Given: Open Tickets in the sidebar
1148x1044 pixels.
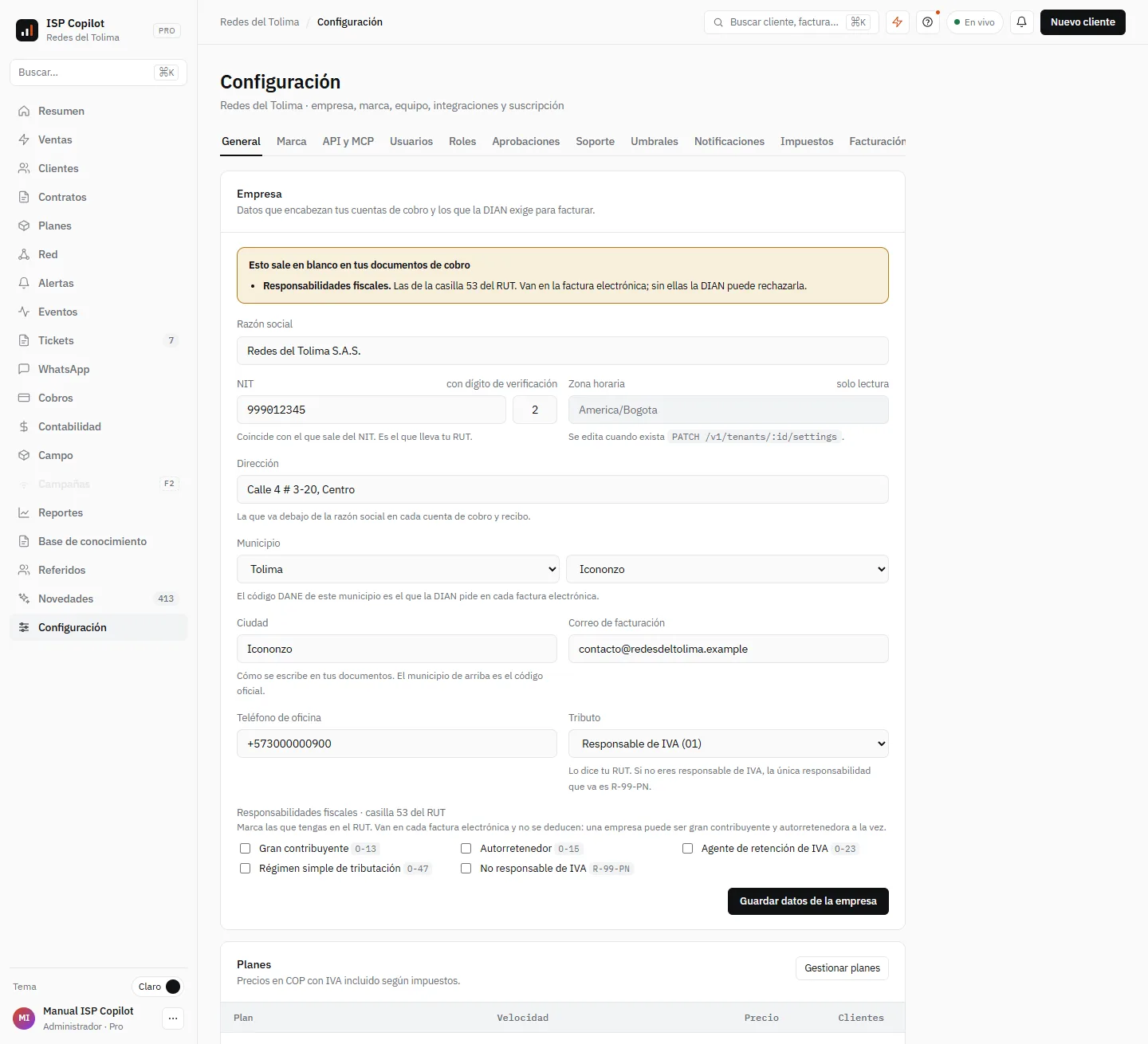Looking at the screenshot, I should point(98,340).
